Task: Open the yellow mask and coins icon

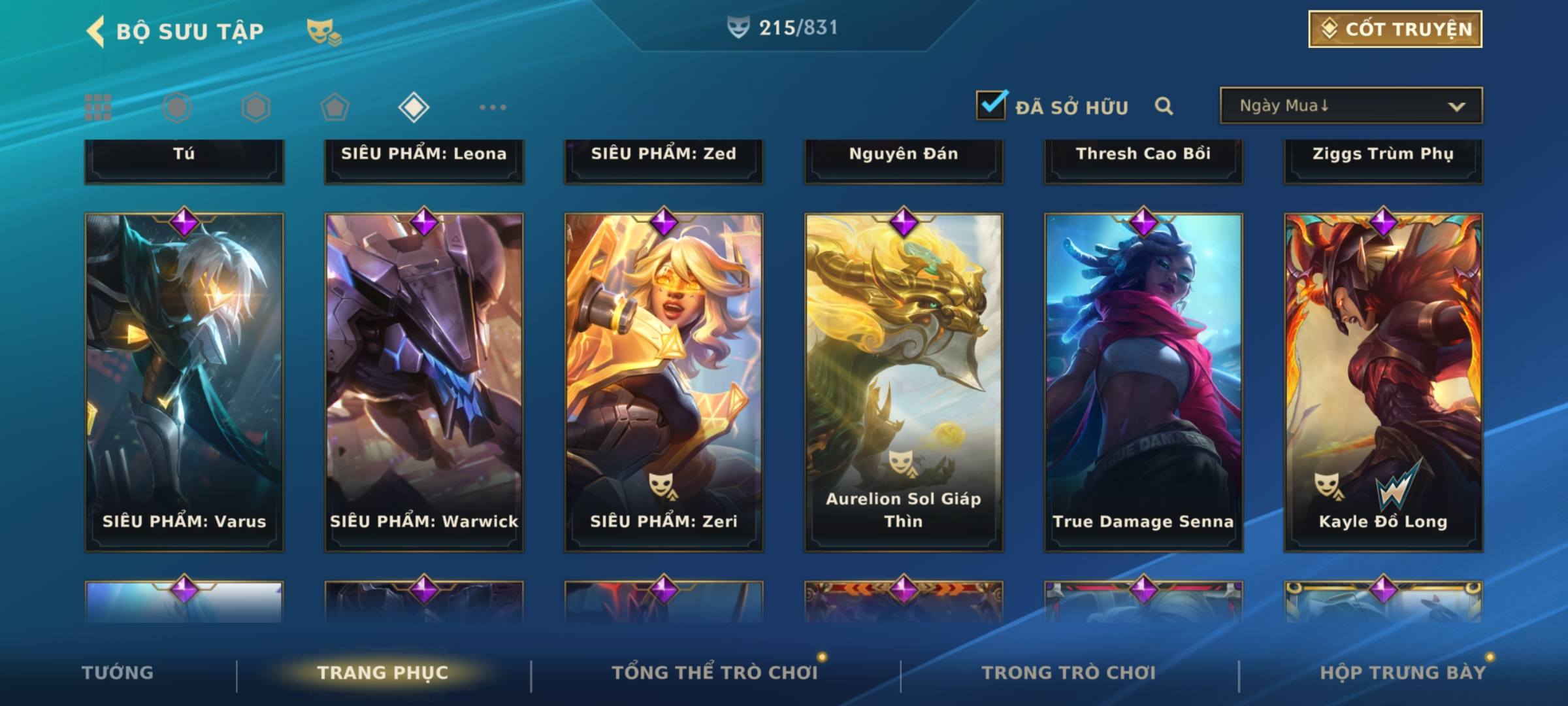Action: tap(323, 31)
